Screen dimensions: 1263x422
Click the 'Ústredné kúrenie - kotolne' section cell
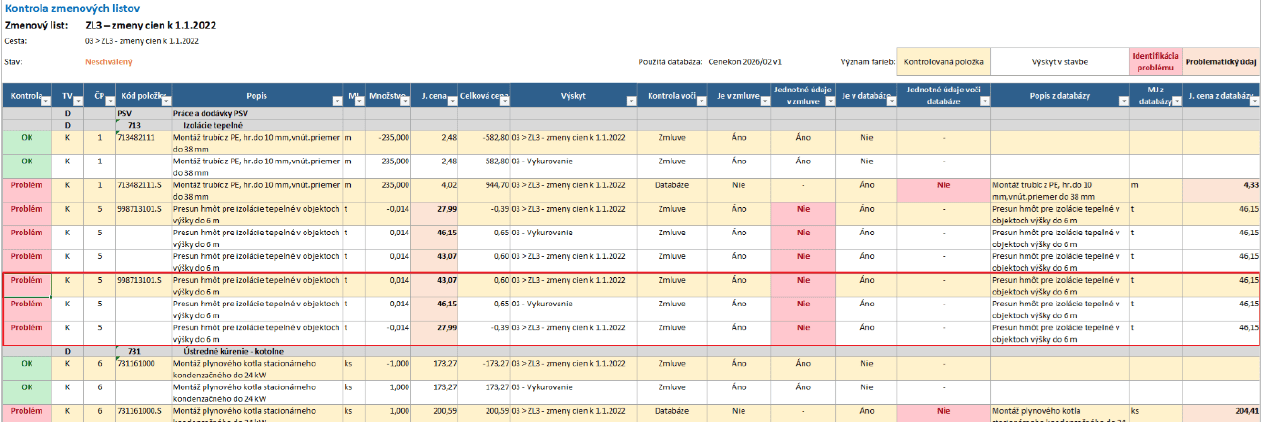click(256, 351)
